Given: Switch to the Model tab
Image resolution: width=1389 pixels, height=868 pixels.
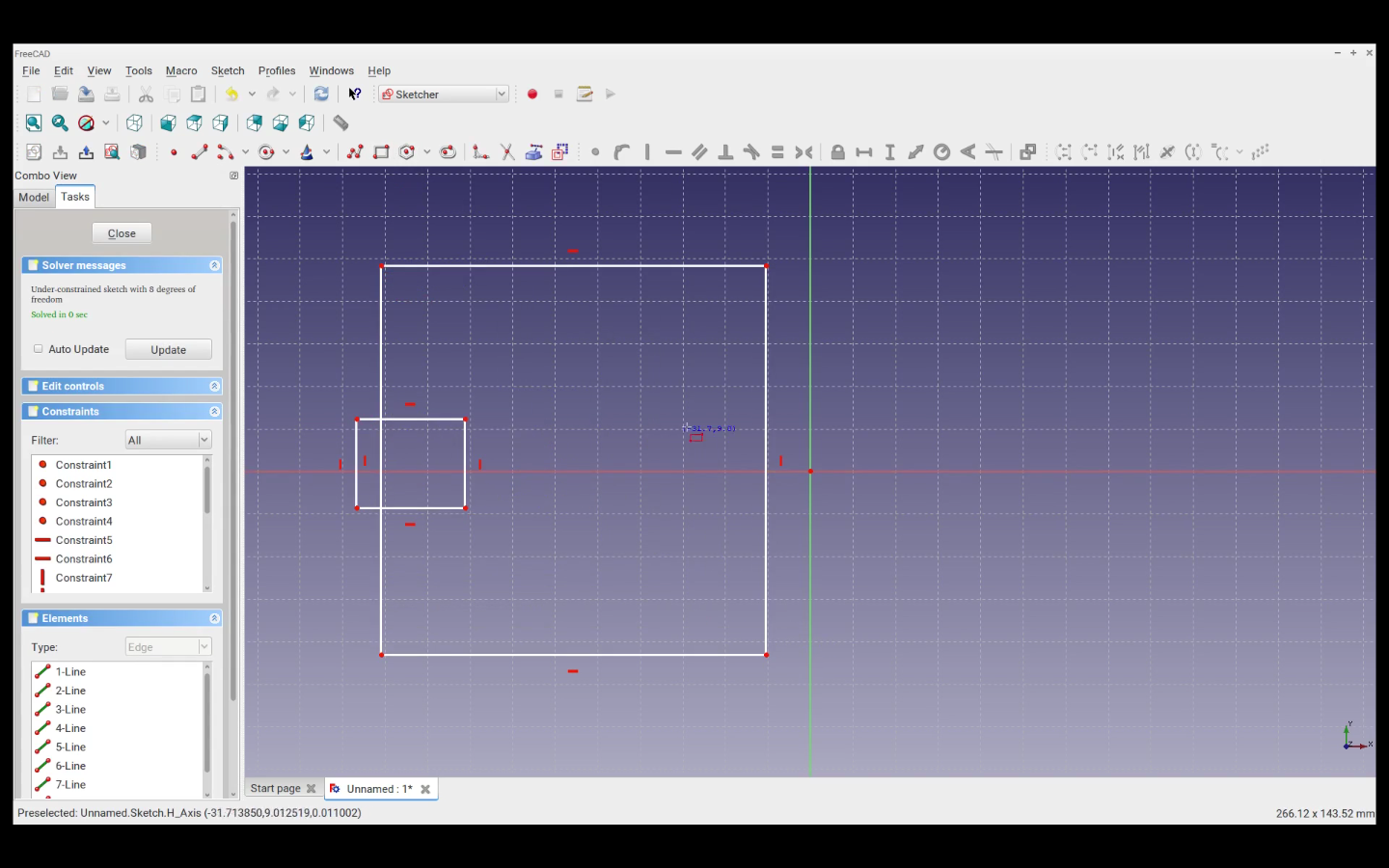Looking at the screenshot, I should coord(34,198).
